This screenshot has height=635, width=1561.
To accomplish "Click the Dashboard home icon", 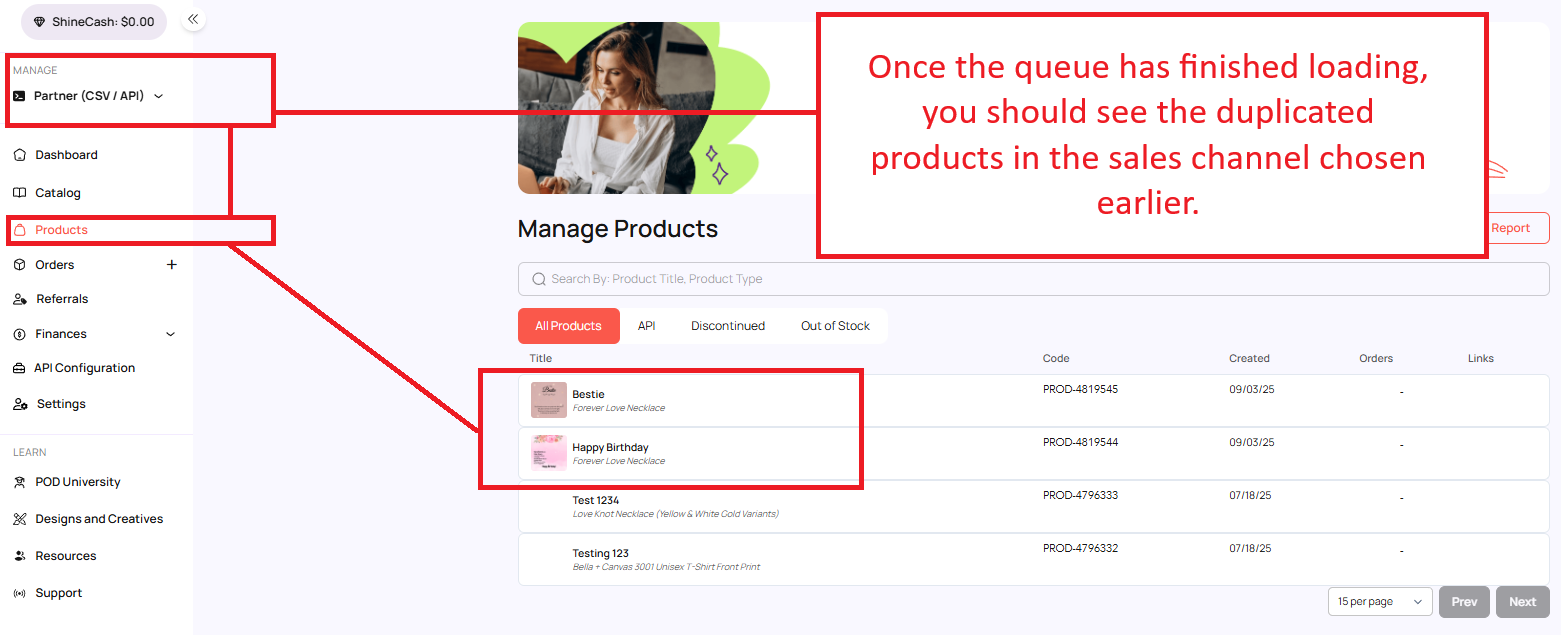I will click(x=20, y=155).
